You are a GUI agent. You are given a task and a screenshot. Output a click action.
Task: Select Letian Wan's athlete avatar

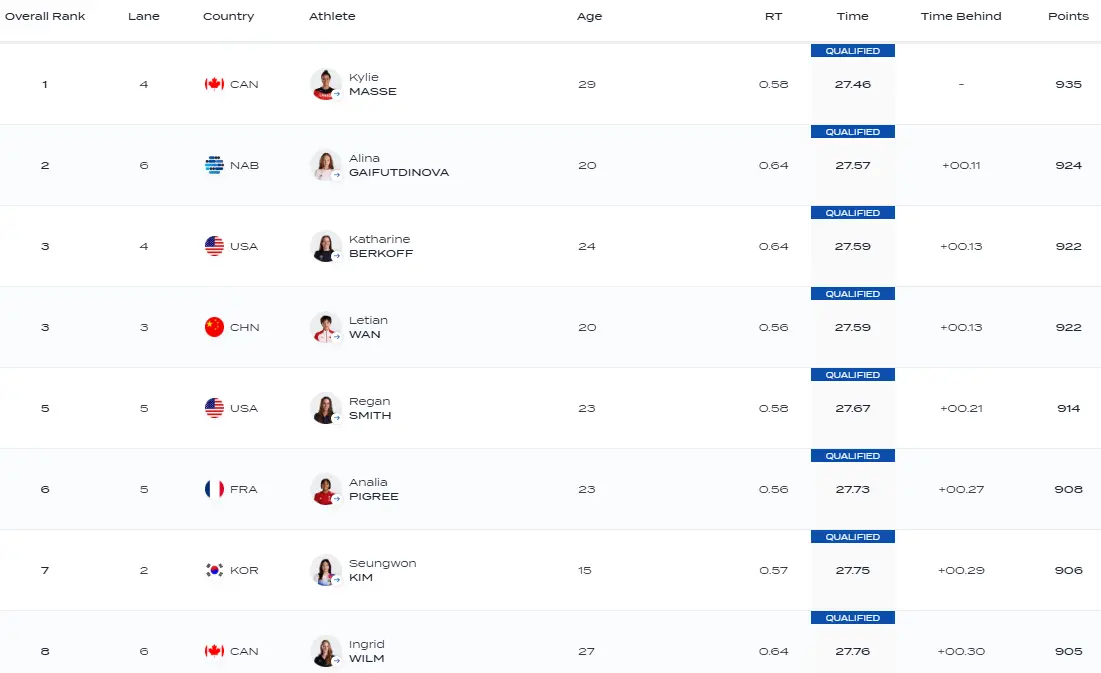click(x=326, y=327)
